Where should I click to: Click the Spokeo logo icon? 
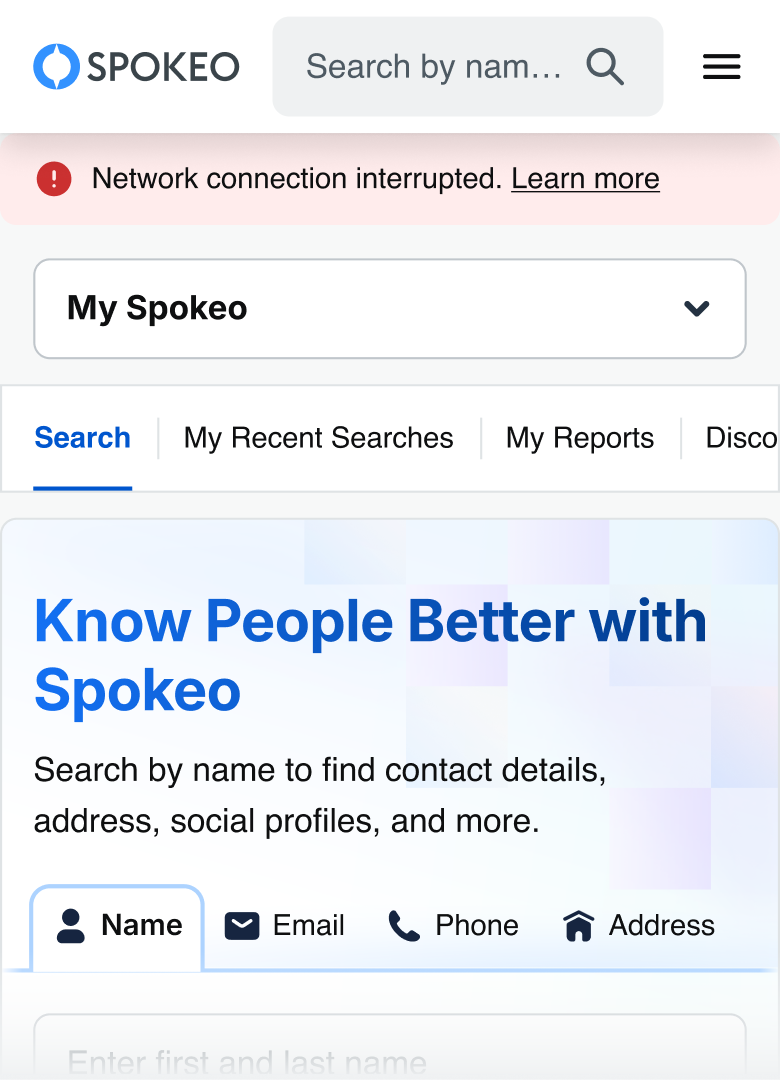pyautogui.click(x=56, y=67)
